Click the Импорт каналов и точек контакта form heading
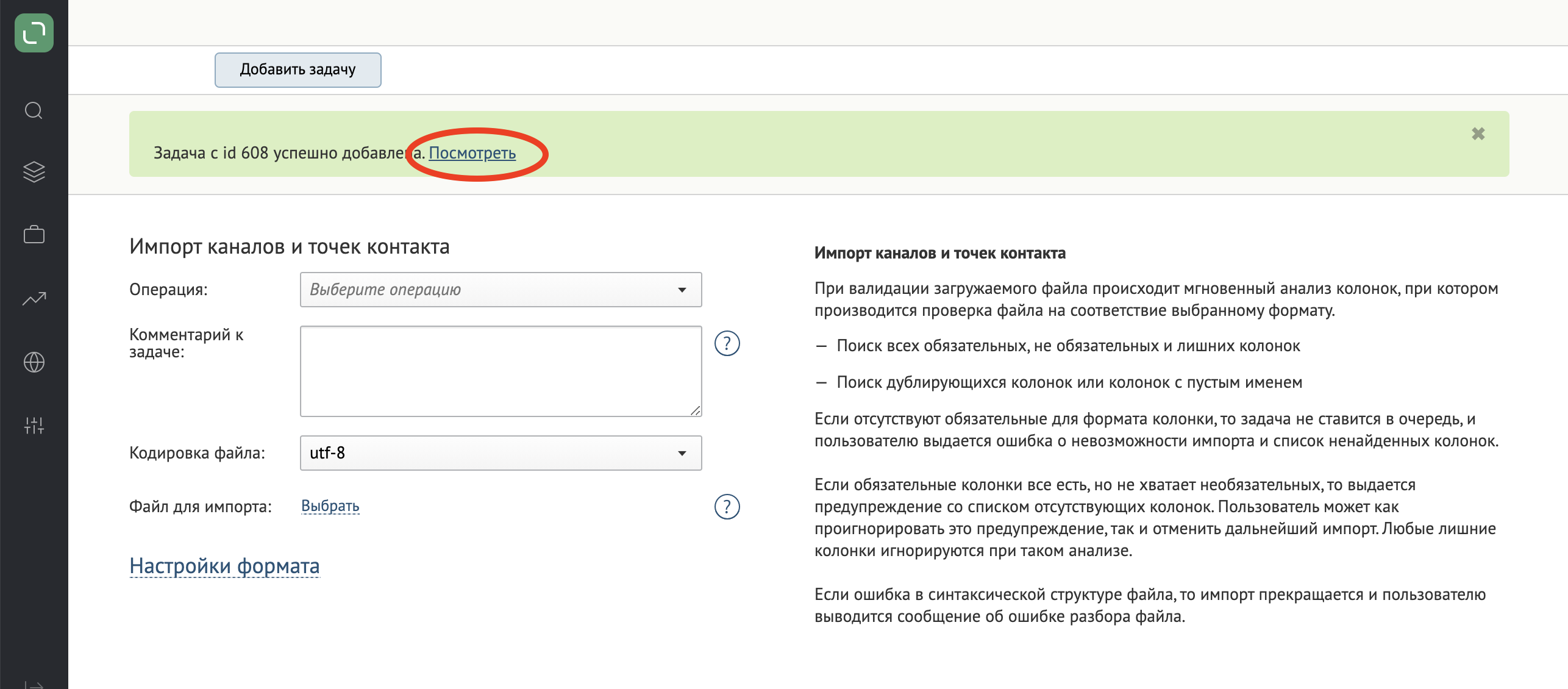Viewport: 1568px width, 689px height. pyautogui.click(x=290, y=246)
